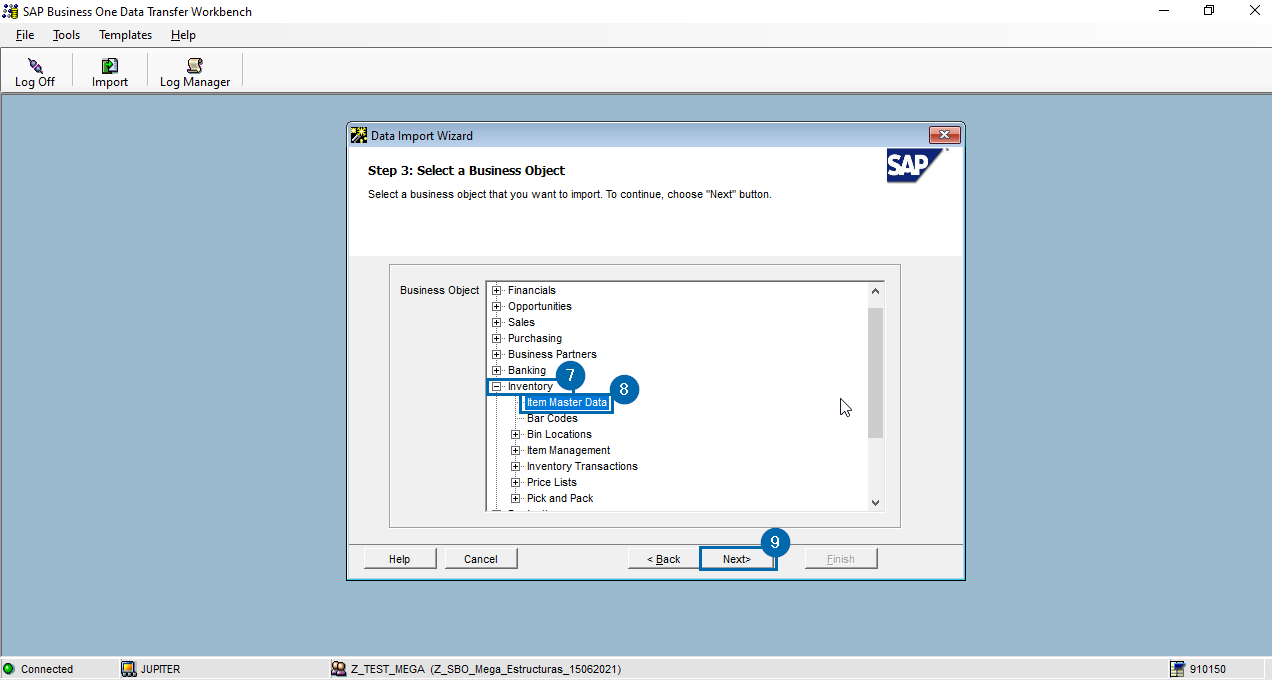Expand the Bin Locations node
The image size is (1272, 680).
tap(516, 434)
